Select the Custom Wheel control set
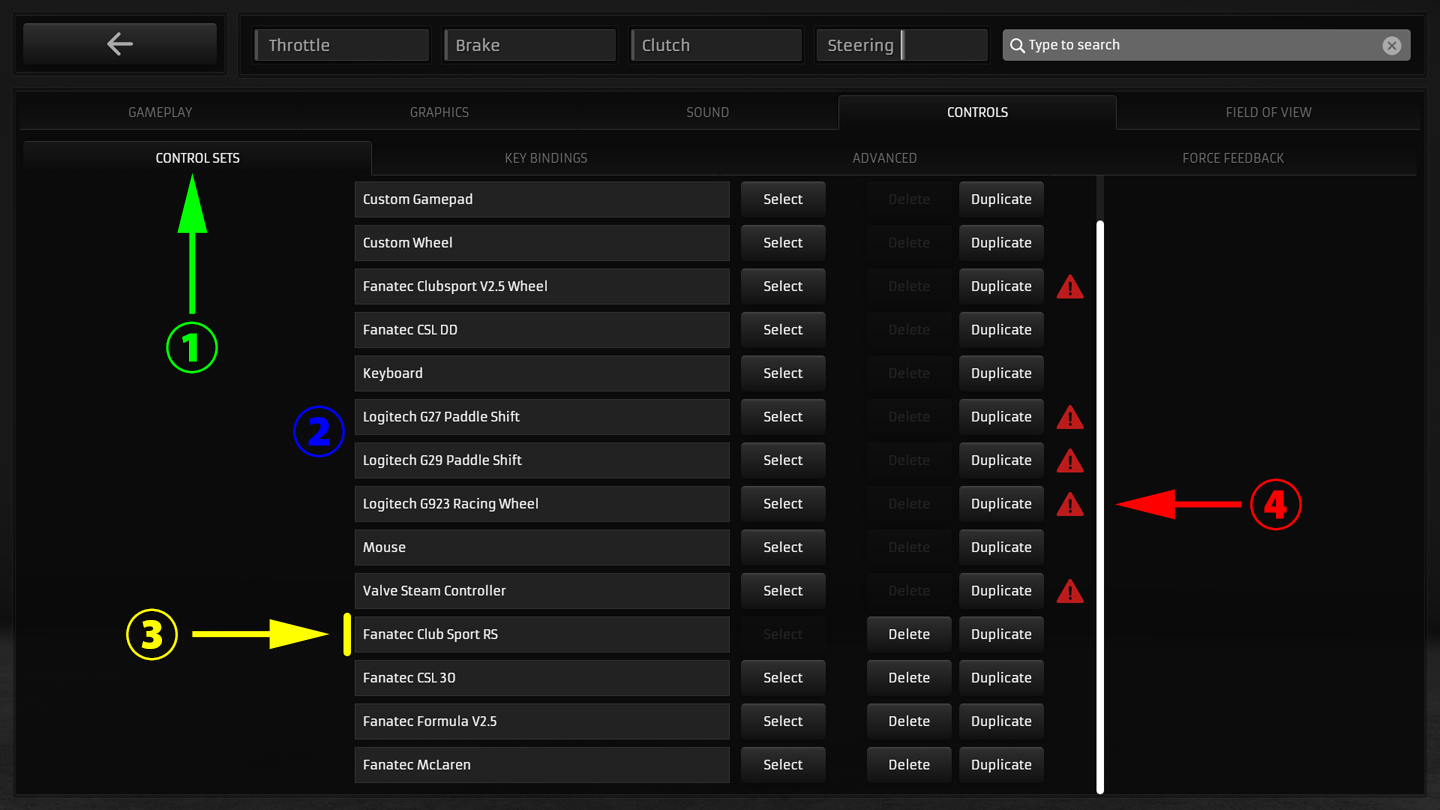The height and width of the screenshot is (810, 1440). click(783, 243)
